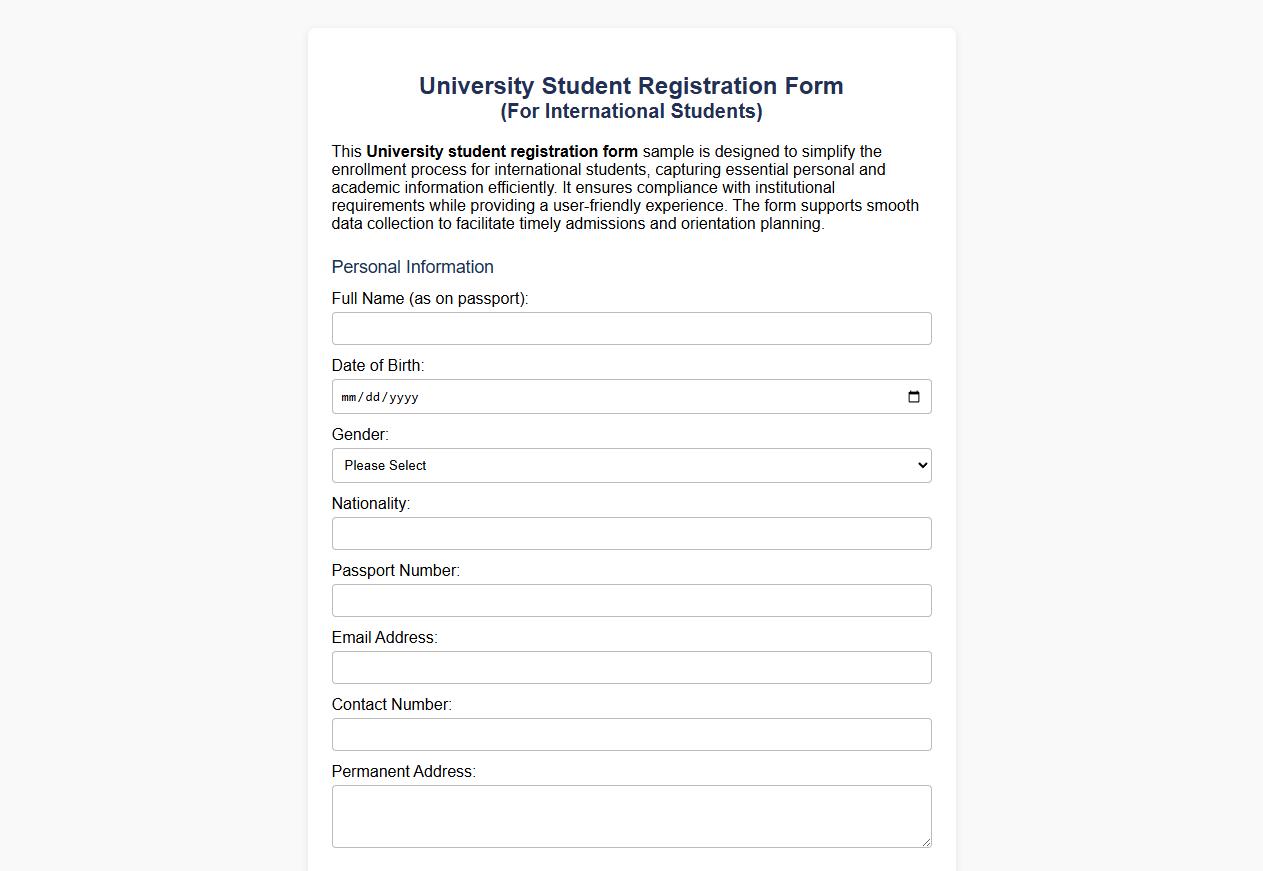
Task: Click the mm segment of the date field
Action: [x=349, y=396]
